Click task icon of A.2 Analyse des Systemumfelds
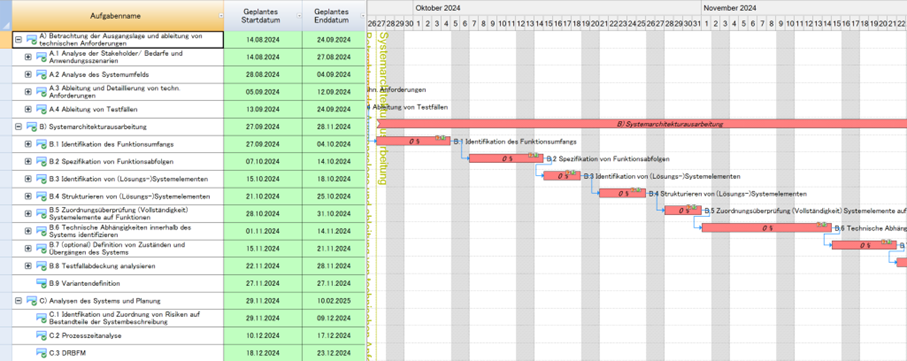The width and height of the screenshot is (907, 361). pyautogui.click(x=41, y=75)
